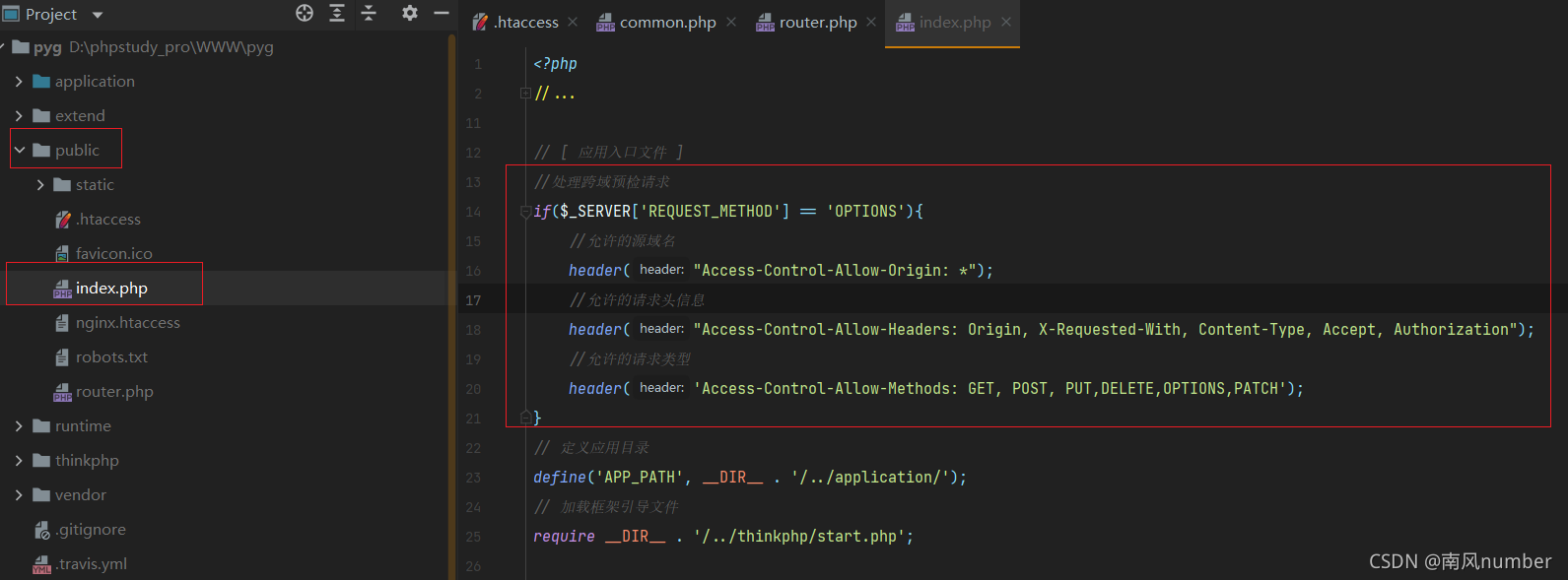Click the static folder icon
Image resolution: width=1568 pixels, height=580 pixels.
pos(62,185)
